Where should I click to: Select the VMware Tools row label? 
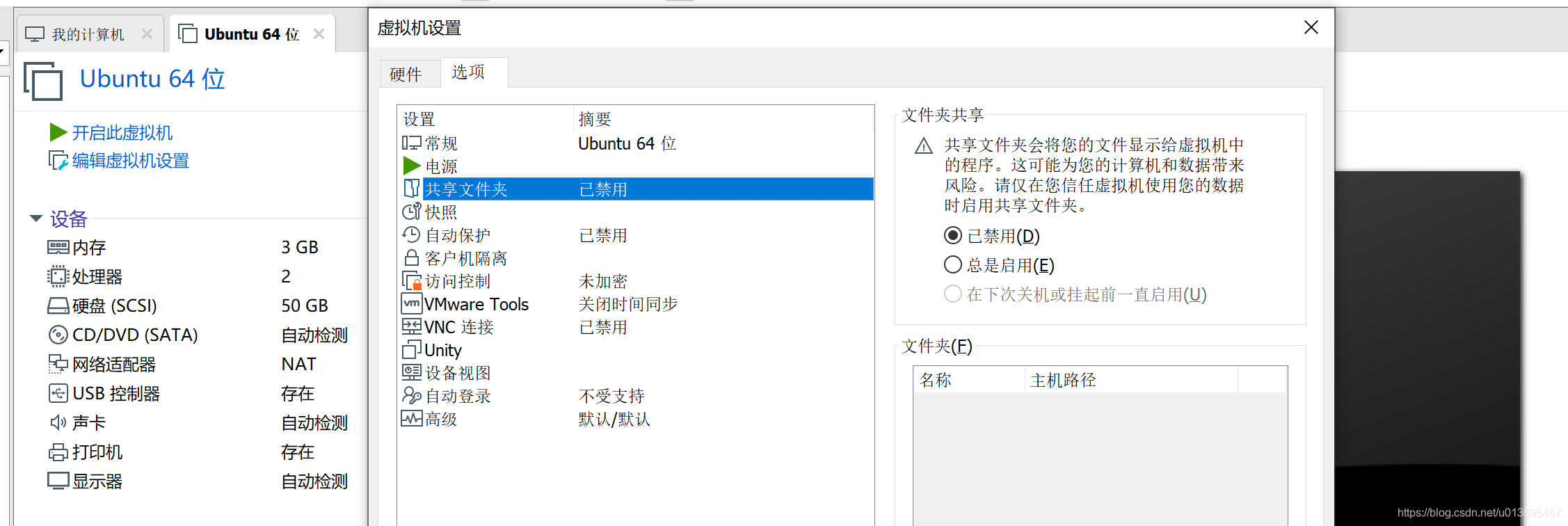click(477, 304)
